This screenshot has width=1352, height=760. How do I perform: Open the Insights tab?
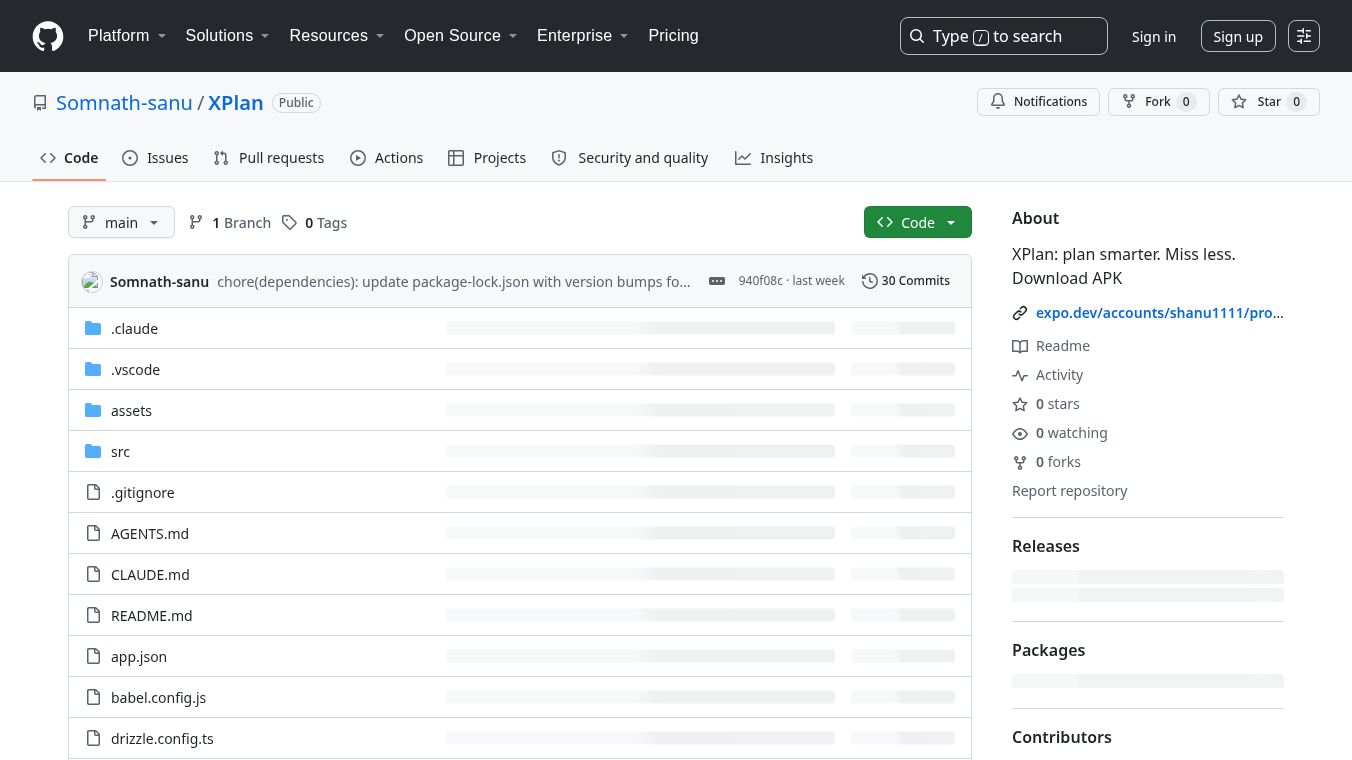774,158
